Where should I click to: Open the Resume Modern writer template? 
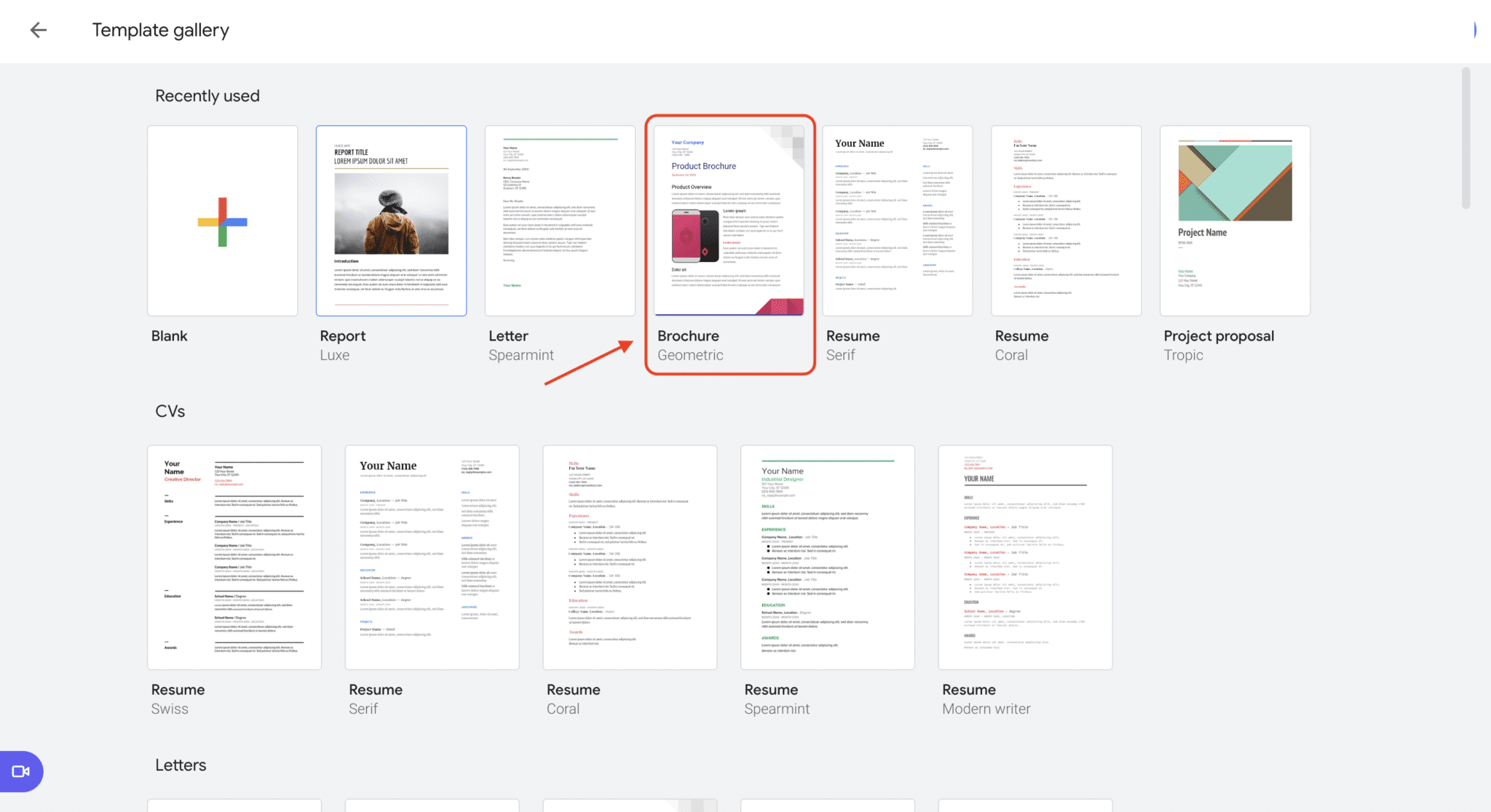click(x=1025, y=557)
